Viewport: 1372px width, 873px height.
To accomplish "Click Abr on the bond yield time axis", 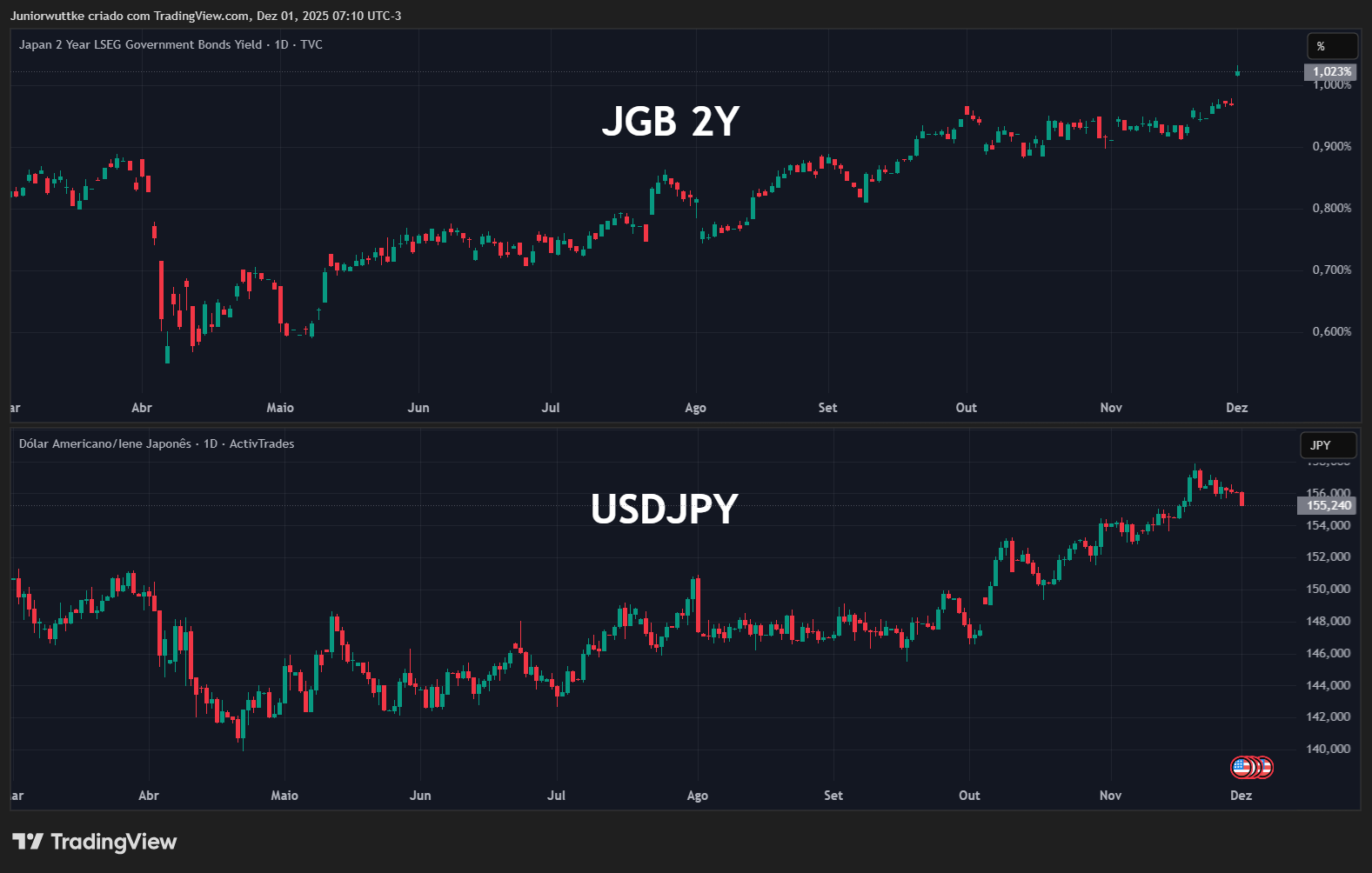I will [142, 408].
